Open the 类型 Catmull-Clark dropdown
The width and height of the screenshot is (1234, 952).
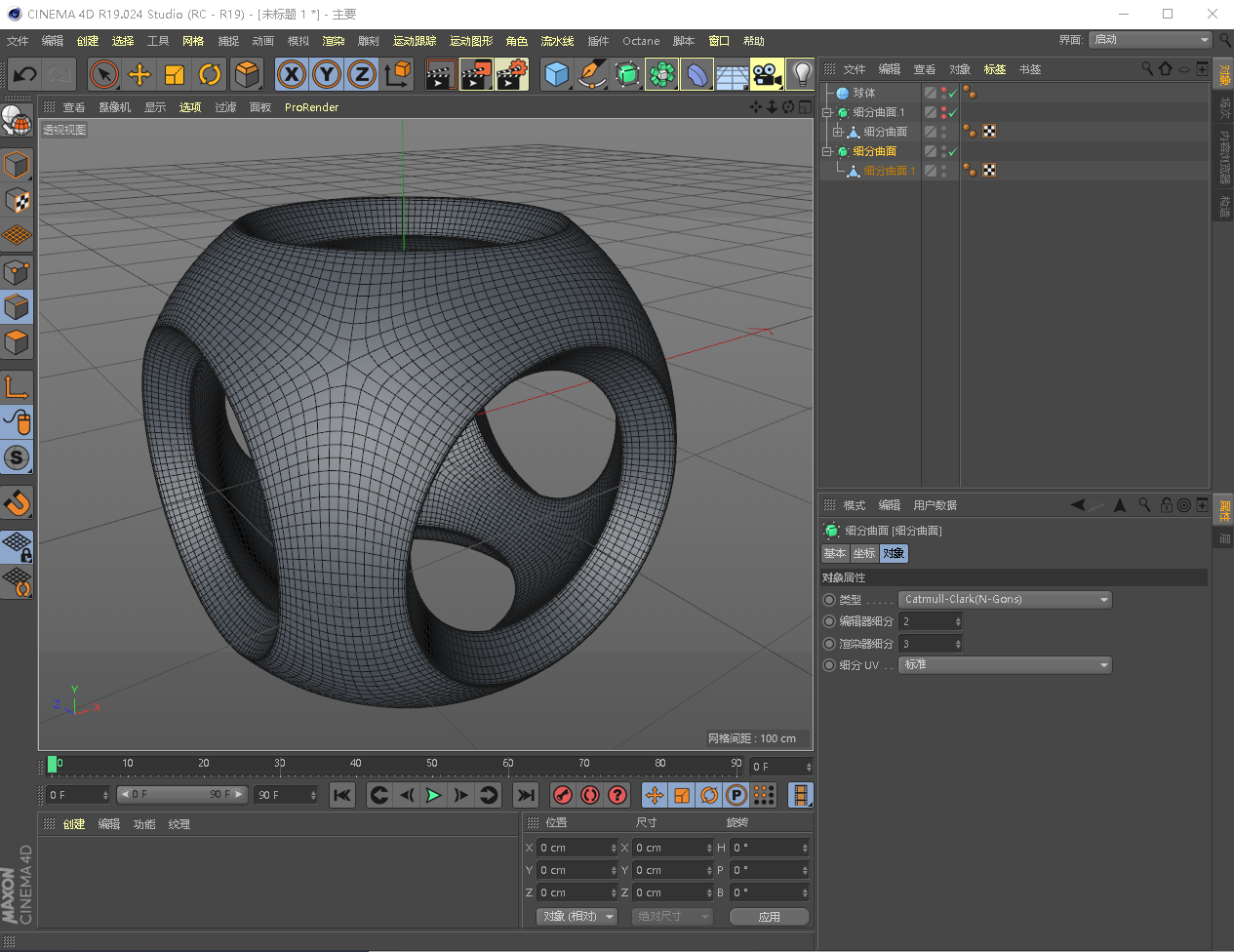(1005, 600)
